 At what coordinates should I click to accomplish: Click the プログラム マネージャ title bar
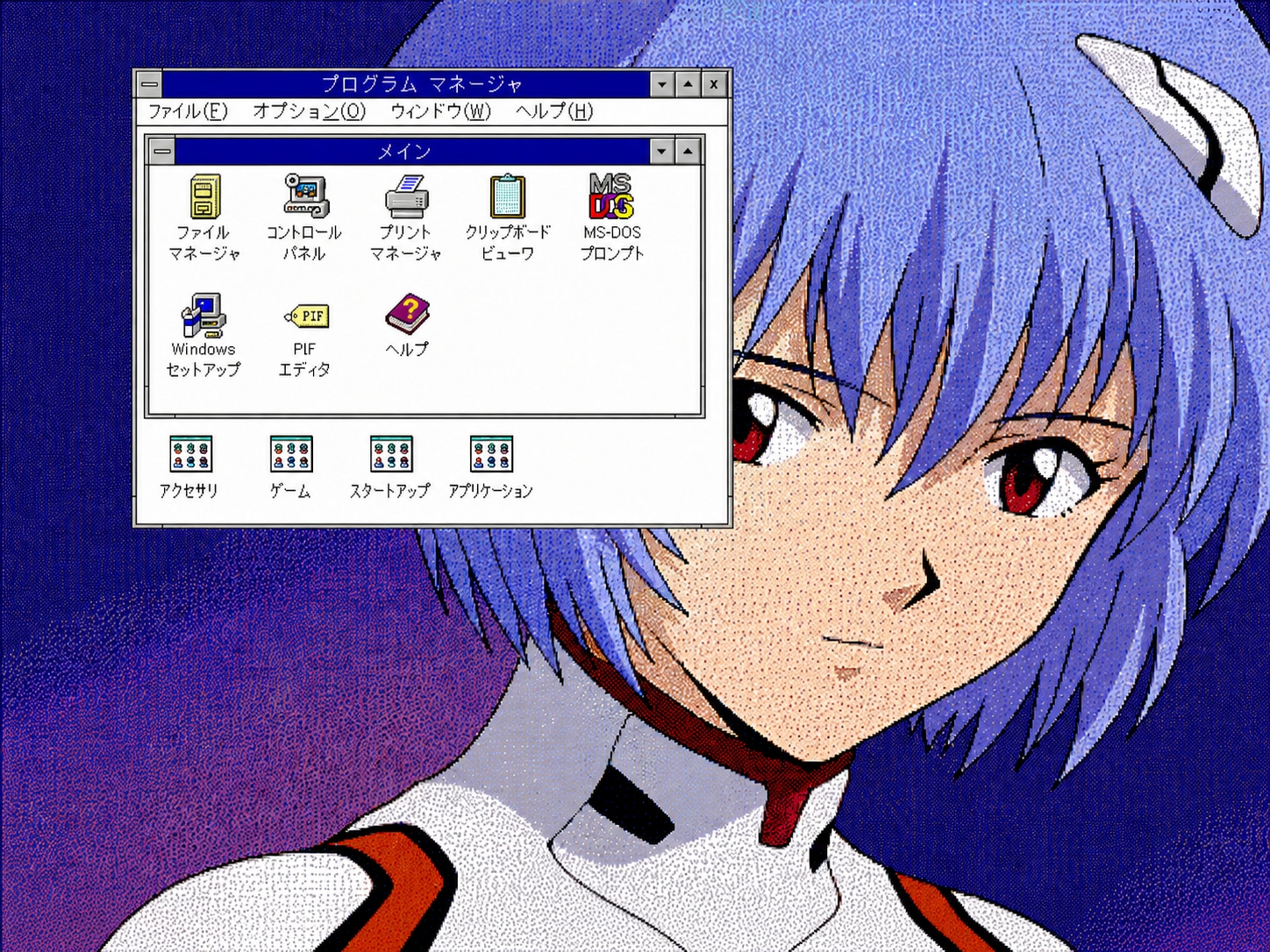[406, 84]
